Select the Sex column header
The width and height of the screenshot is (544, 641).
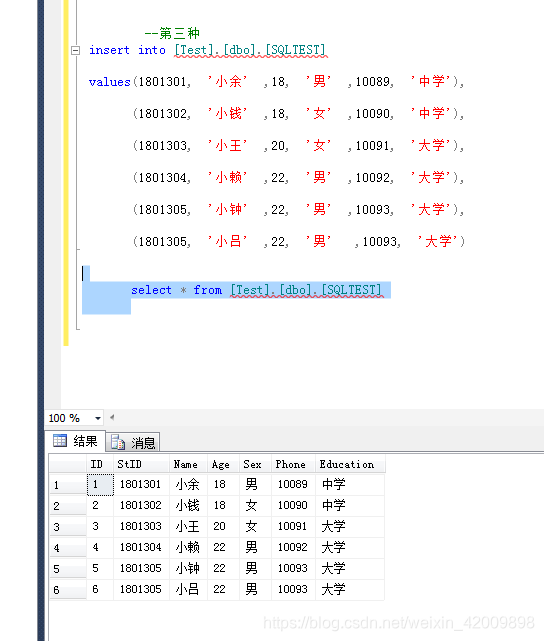255,464
